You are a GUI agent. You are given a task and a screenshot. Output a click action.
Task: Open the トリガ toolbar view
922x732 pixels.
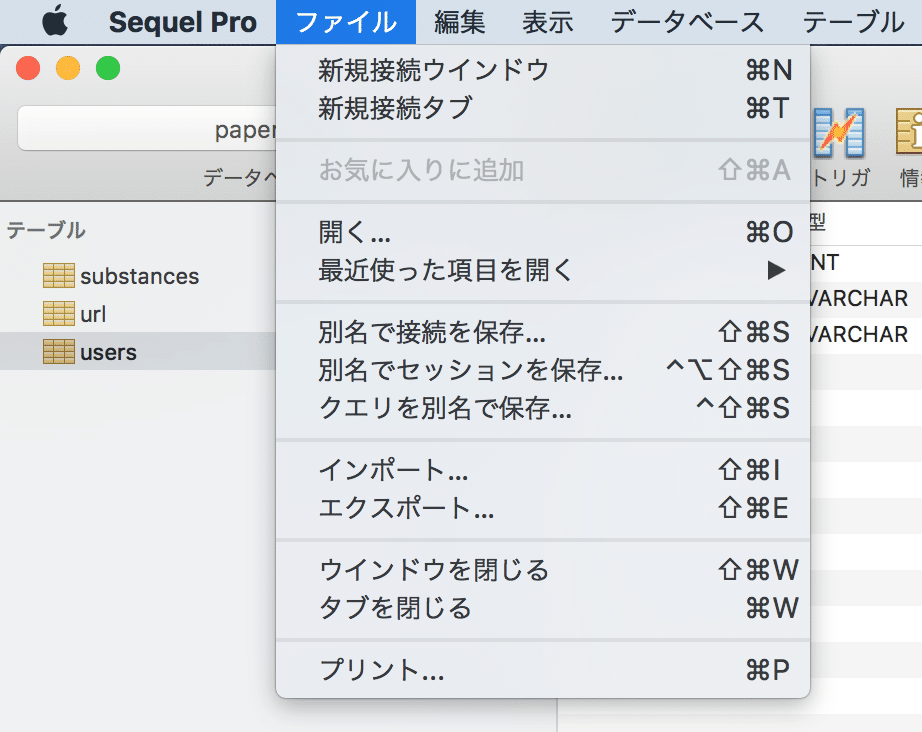click(x=839, y=146)
